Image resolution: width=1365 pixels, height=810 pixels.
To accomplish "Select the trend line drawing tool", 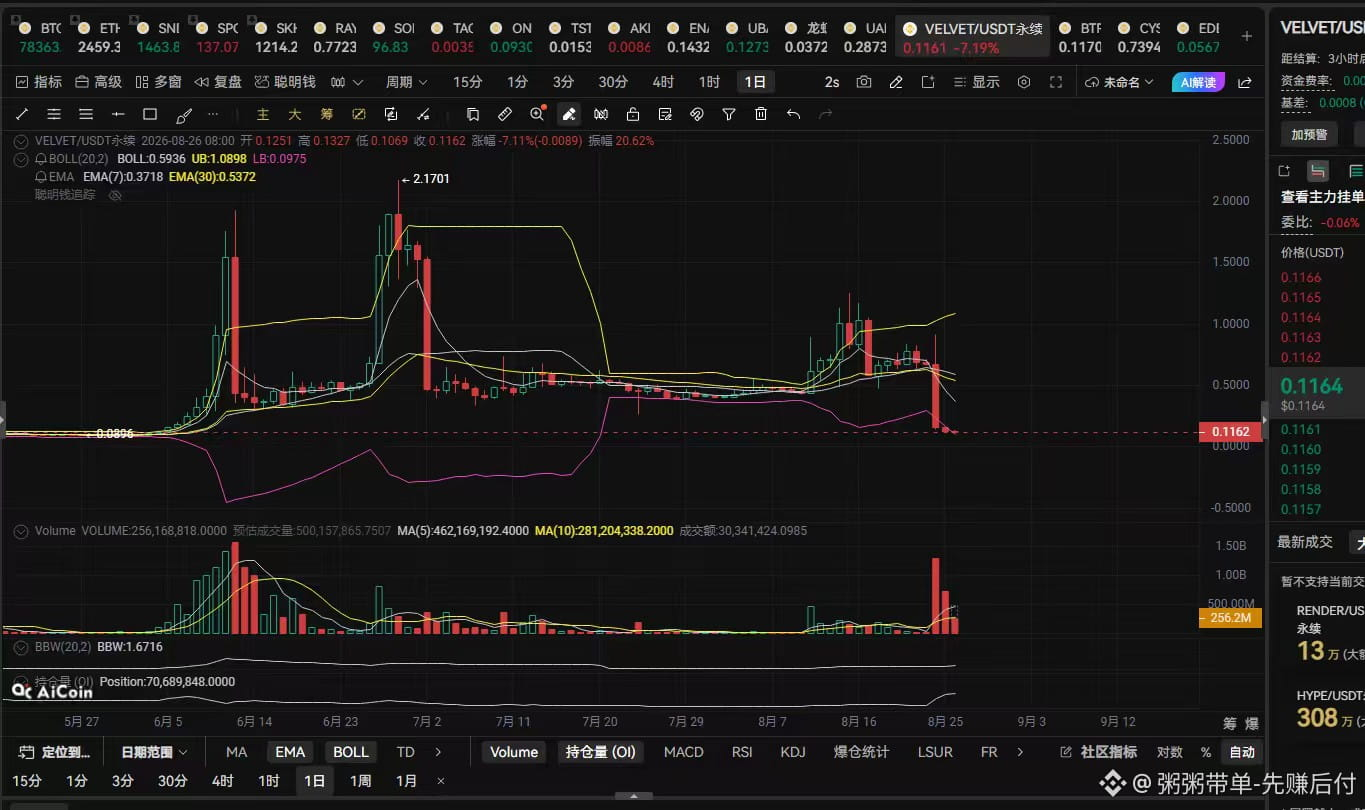I will pos(22,114).
